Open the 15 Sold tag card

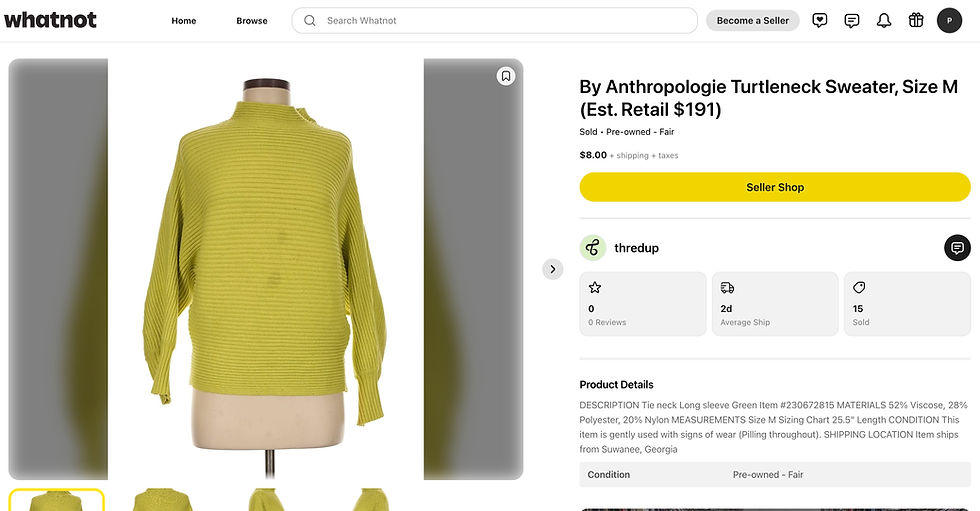pyautogui.click(x=908, y=304)
